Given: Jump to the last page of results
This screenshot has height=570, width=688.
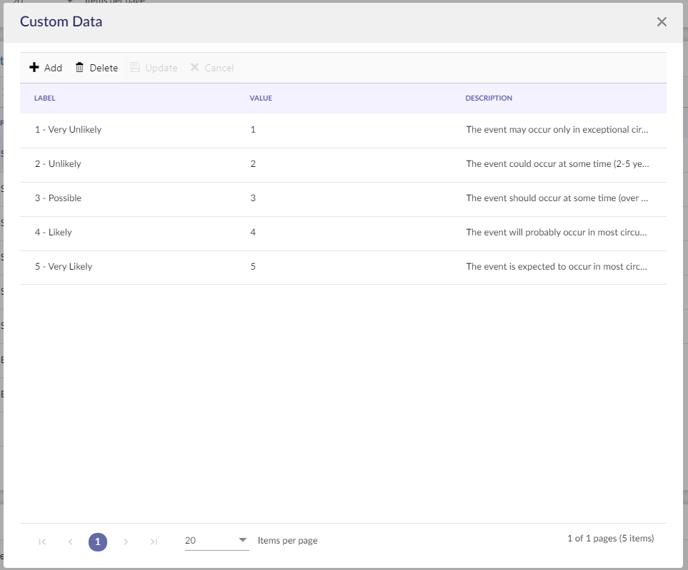Looking at the screenshot, I should tap(154, 542).
